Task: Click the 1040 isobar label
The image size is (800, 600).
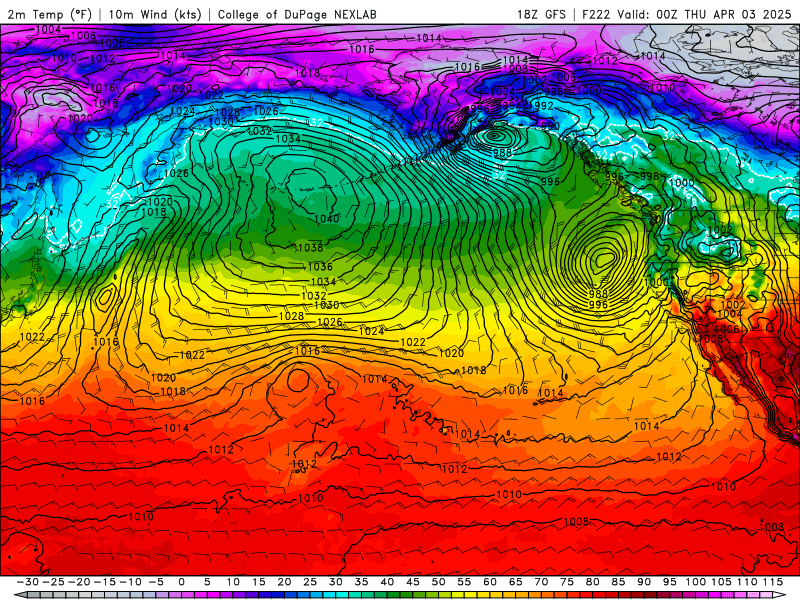Action: [327, 218]
